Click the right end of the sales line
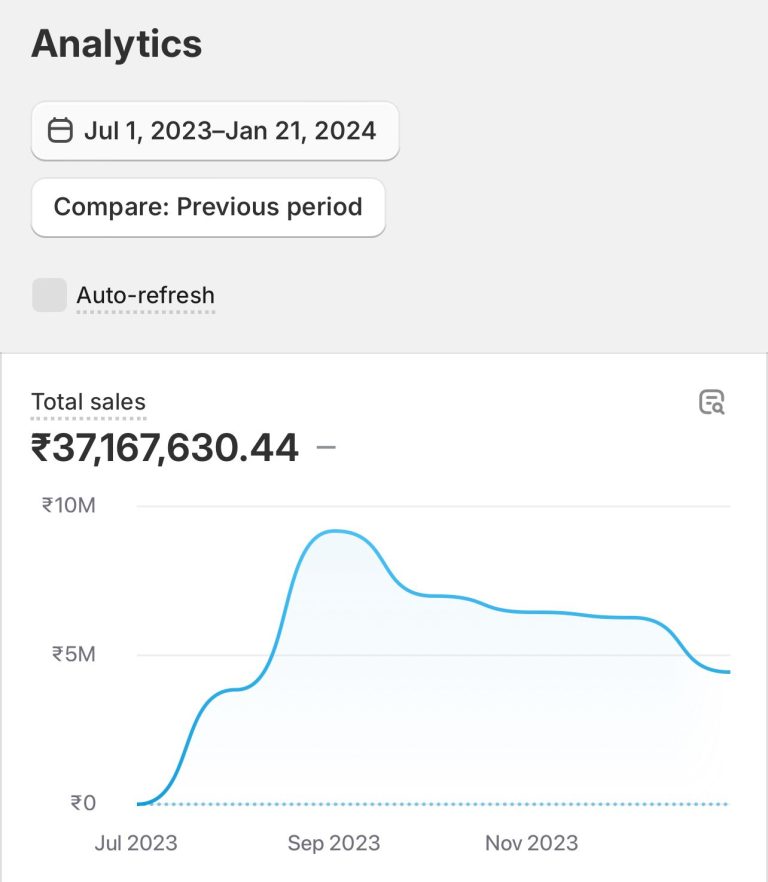Viewport: 768px width, 882px height. click(x=727, y=672)
